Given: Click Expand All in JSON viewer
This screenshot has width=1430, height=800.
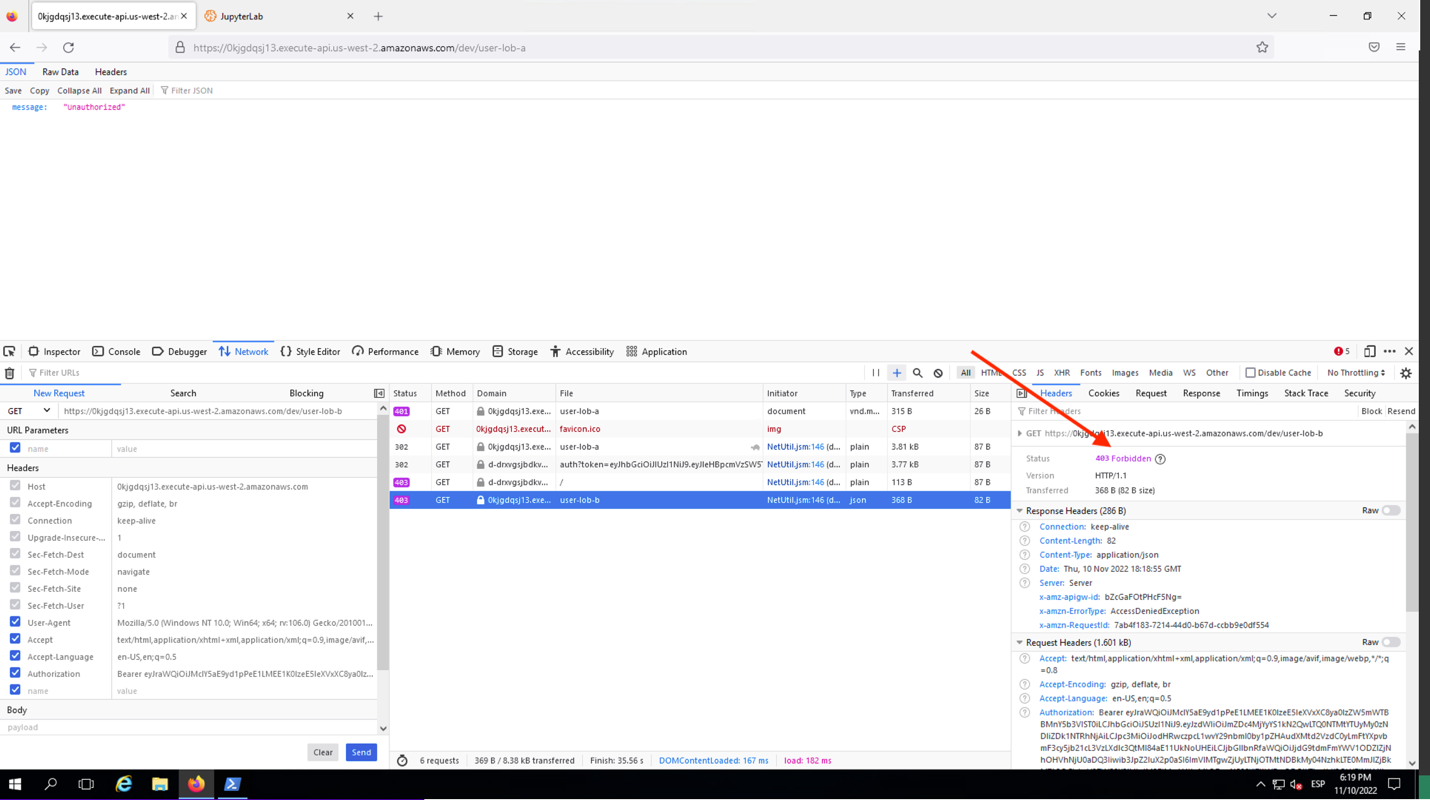Looking at the screenshot, I should tap(130, 91).
